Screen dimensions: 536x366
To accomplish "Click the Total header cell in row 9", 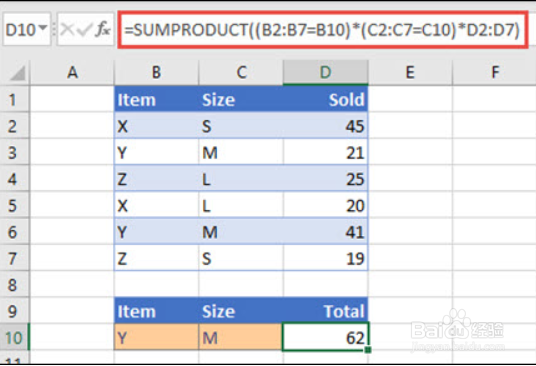I will pyautogui.click(x=325, y=311).
